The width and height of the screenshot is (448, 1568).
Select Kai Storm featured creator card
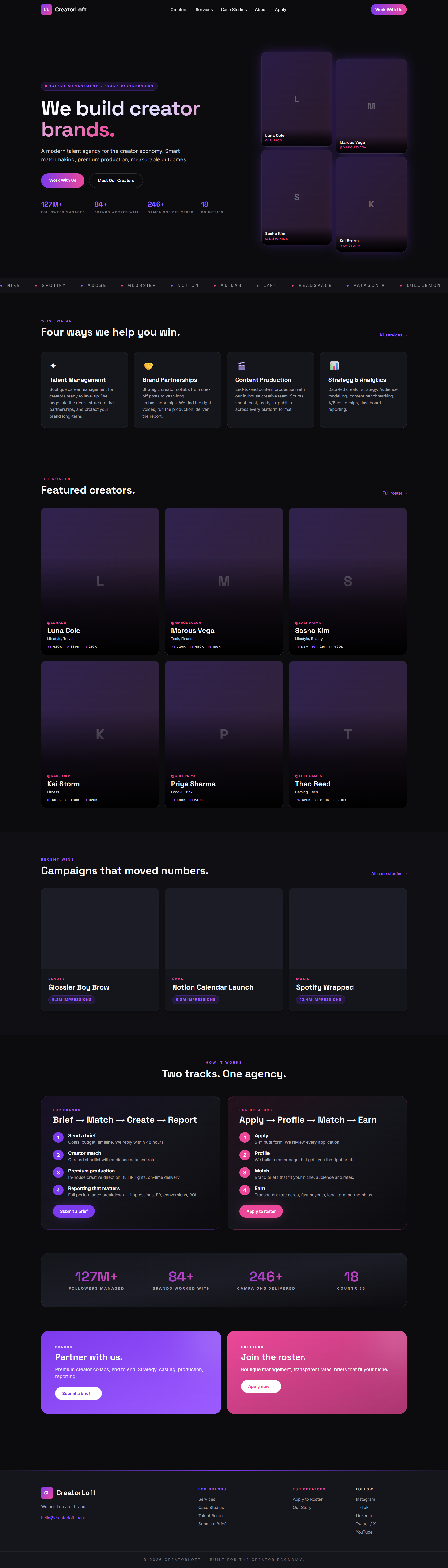tap(100, 734)
